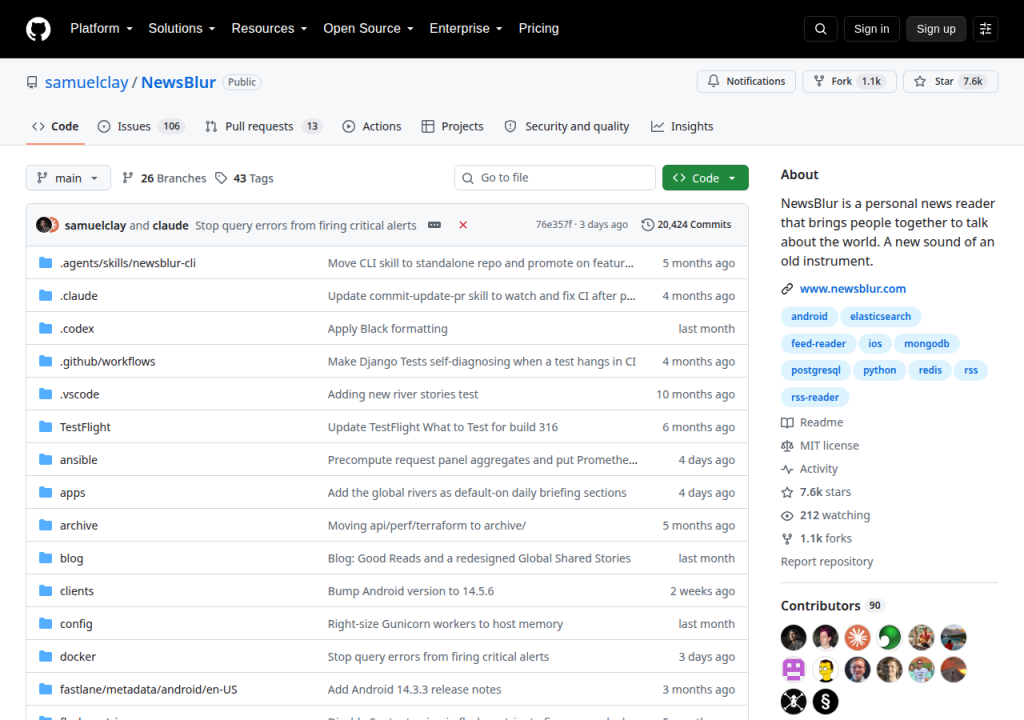Select the Code tab

[x=56, y=126]
